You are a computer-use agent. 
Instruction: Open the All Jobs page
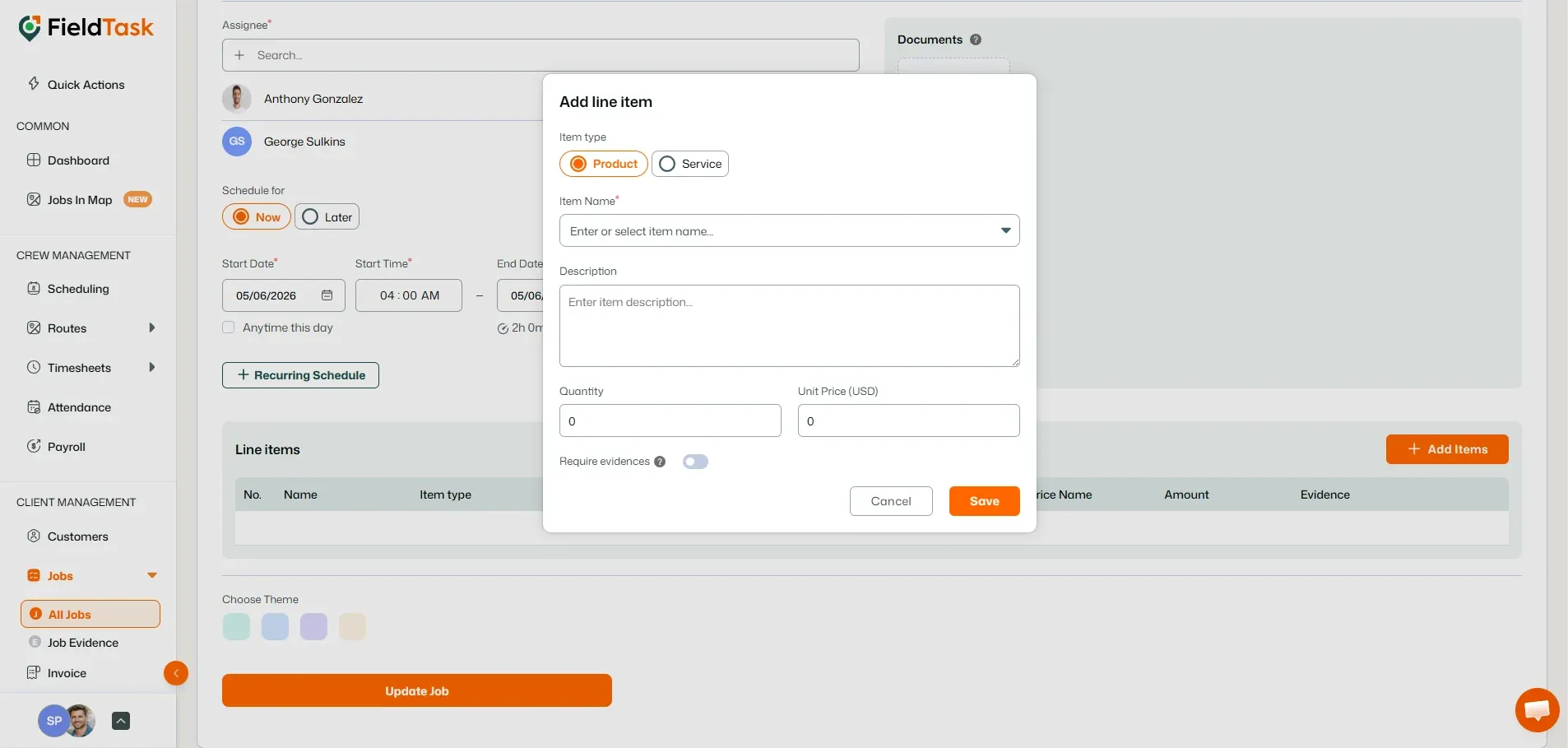pyautogui.click(x=90, y=614)
